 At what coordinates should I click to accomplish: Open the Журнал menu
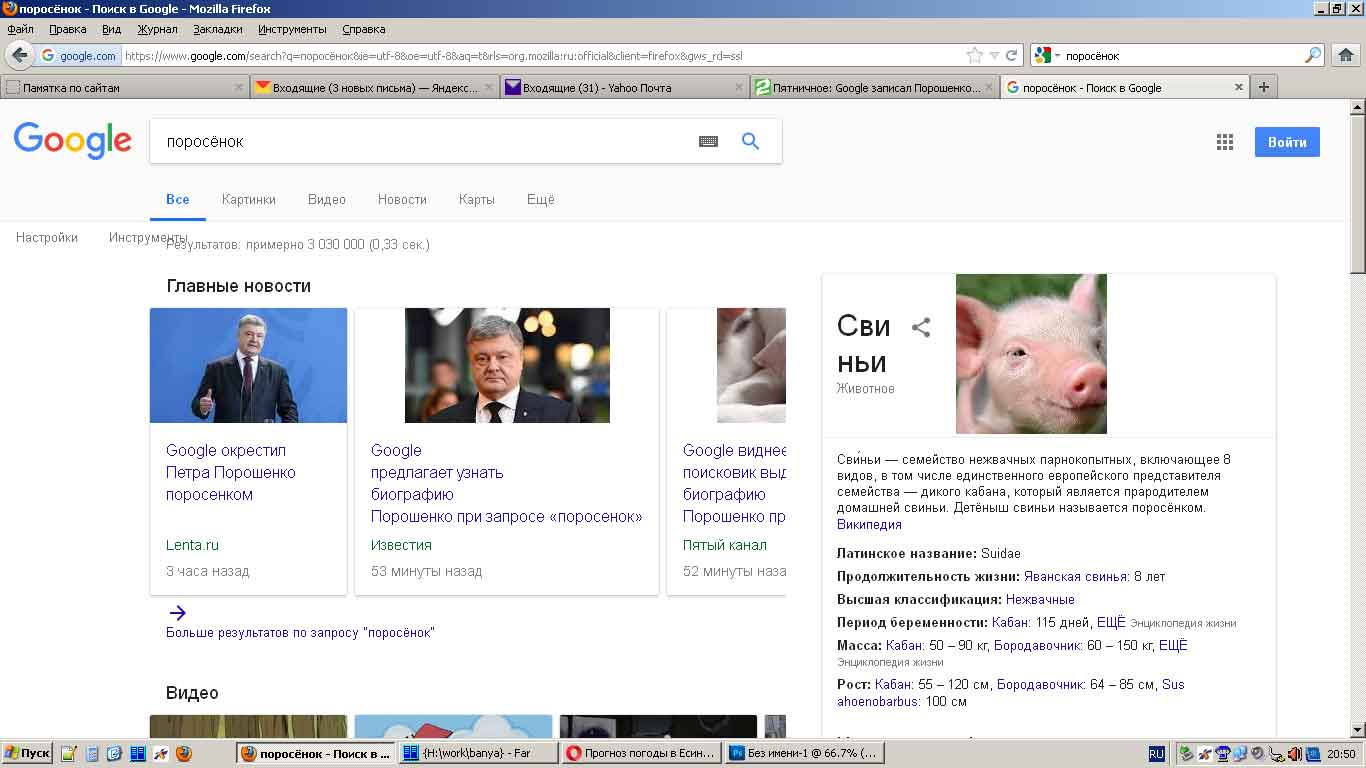157,29
